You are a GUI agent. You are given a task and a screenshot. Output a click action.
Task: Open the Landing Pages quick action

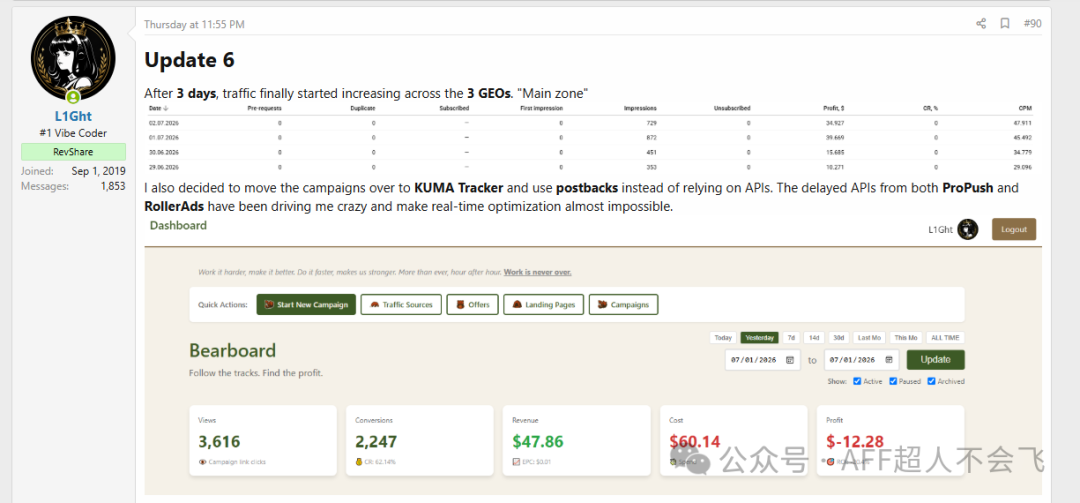[x=544, y=305]
